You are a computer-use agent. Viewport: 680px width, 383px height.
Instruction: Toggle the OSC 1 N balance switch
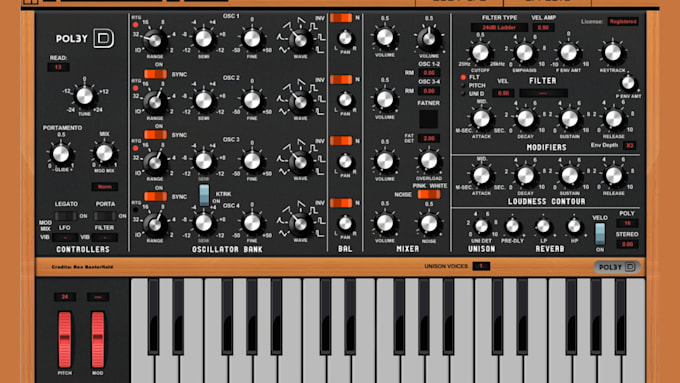341,18
